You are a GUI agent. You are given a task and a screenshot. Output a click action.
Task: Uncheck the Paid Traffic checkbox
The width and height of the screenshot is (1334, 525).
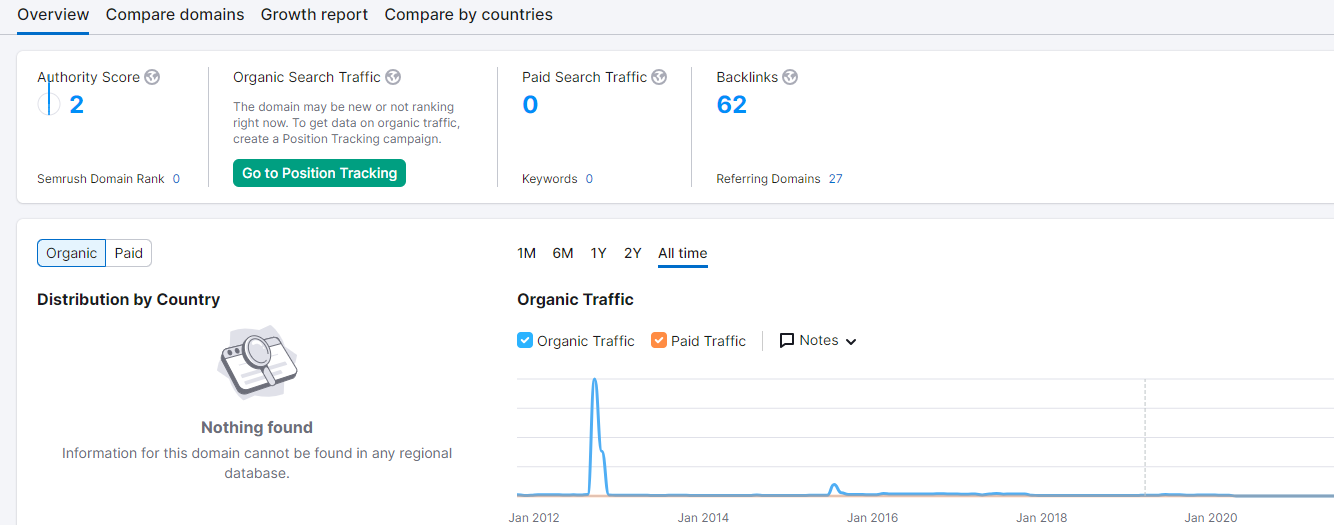pyautogui.click(x=659, y=340)
